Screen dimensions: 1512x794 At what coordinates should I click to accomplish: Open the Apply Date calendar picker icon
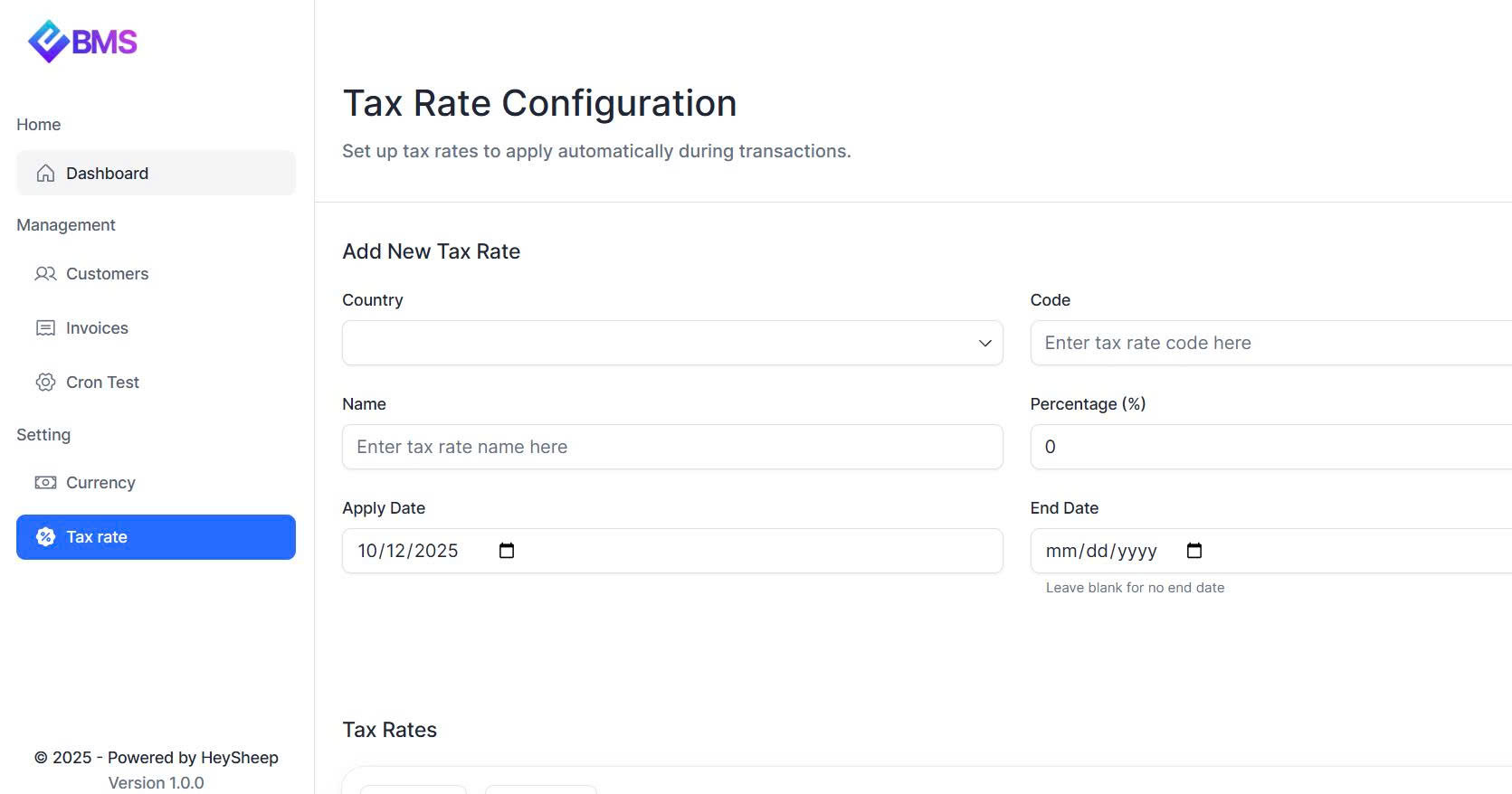507,551
